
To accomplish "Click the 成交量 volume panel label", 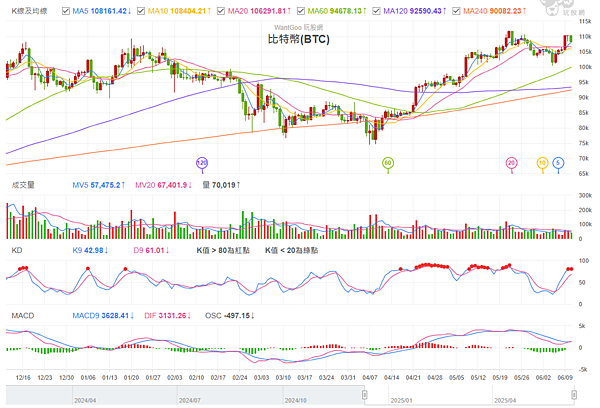I will pos(23,185).
